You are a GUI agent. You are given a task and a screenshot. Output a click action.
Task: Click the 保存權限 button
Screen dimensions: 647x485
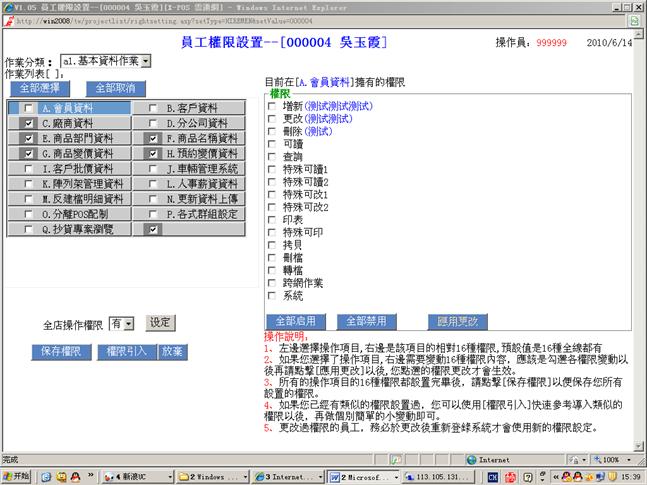pyautogui.click(x=61, y=351)
